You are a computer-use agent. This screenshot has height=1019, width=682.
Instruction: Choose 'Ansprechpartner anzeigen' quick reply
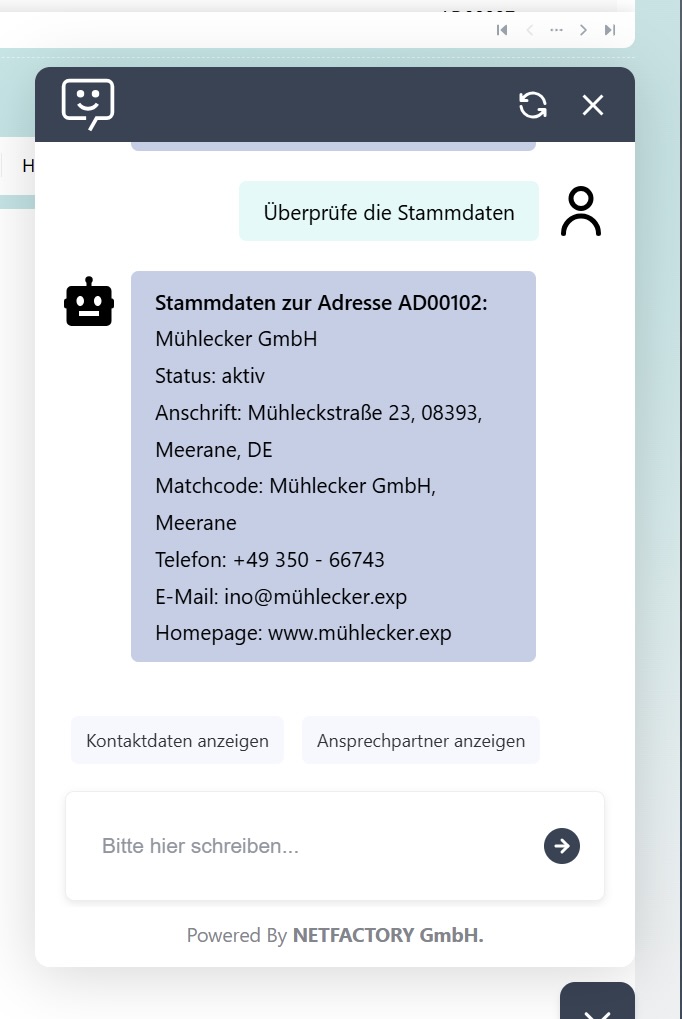click(421, 741)
